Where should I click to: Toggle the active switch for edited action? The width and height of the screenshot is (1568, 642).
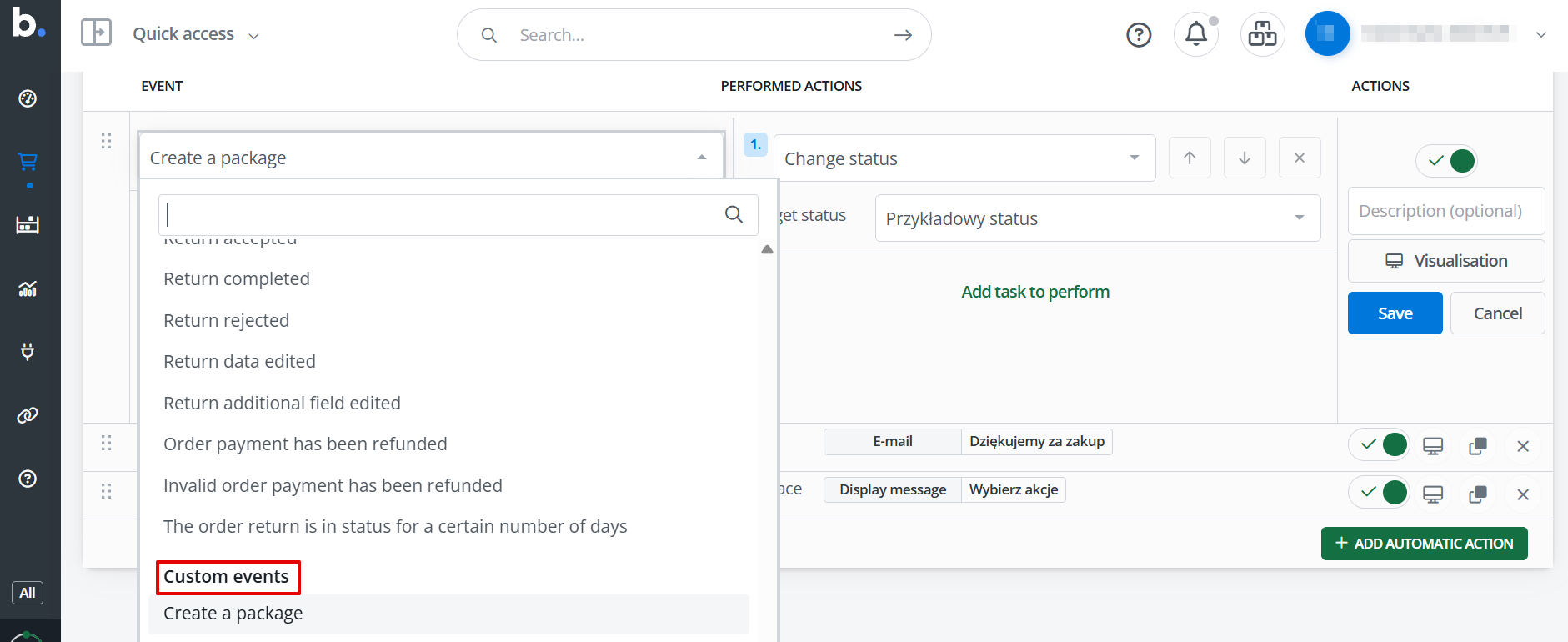click(x=1447, y=161)
